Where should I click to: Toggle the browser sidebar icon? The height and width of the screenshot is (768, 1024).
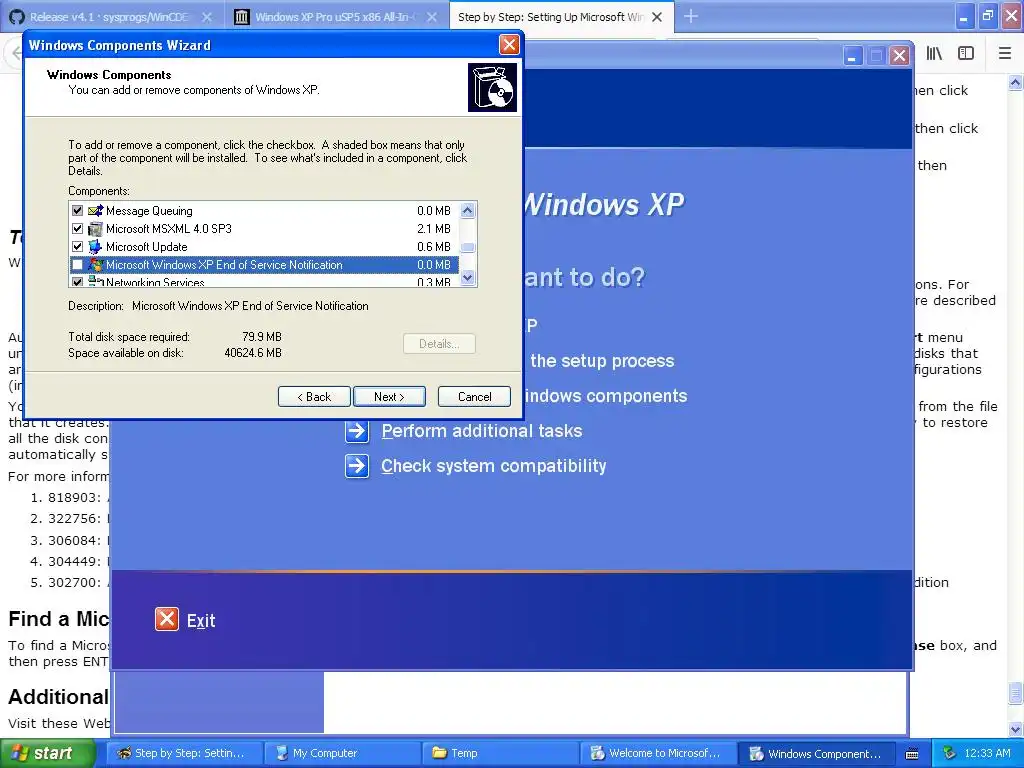[966, 54]
